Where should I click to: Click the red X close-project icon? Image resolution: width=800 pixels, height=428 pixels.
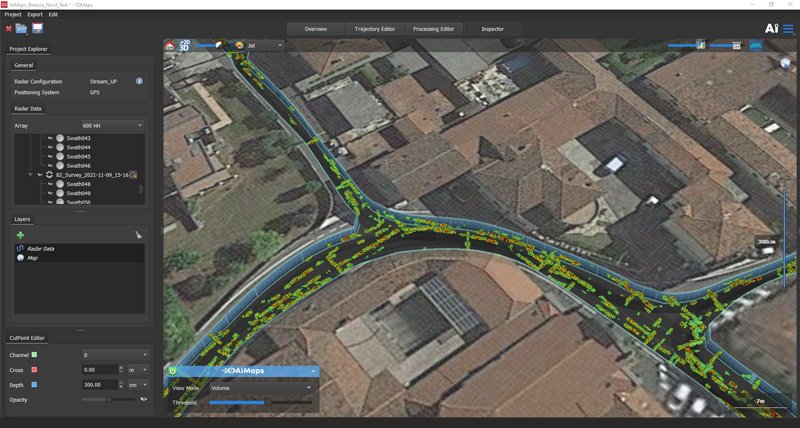(8, 29)
